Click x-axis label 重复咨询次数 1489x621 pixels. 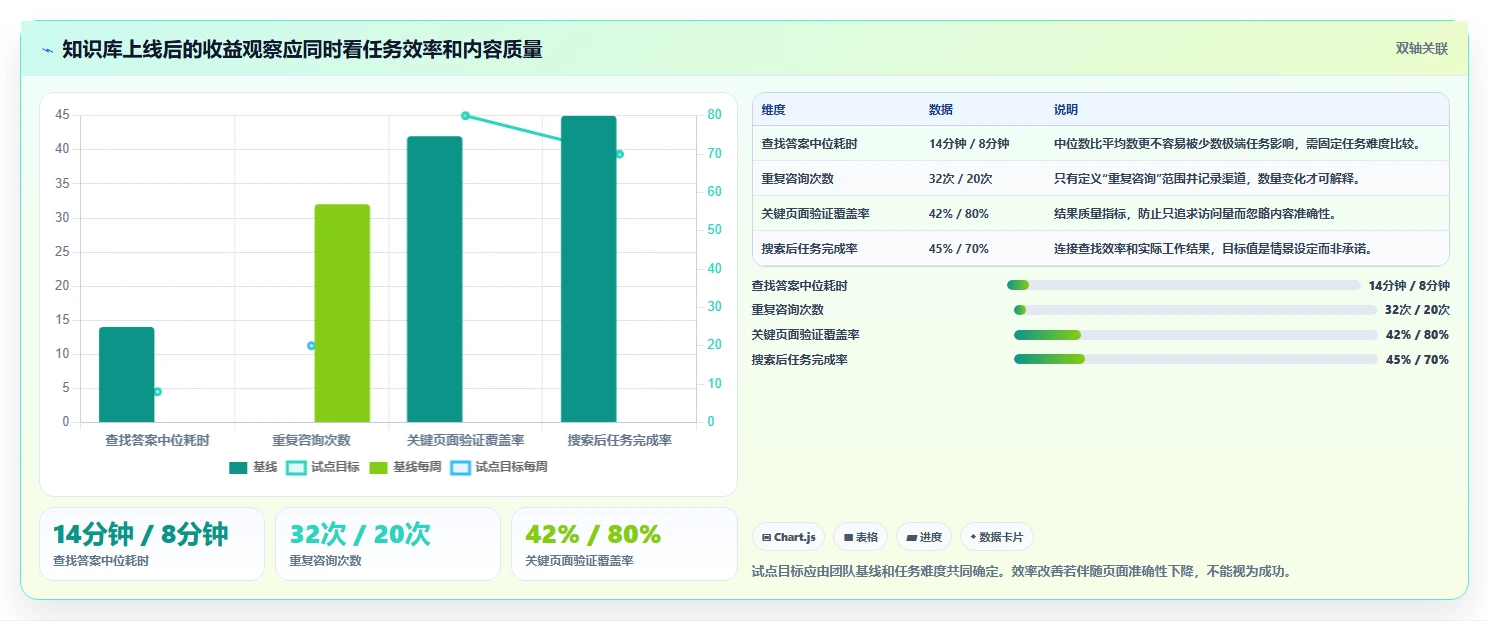[x=311, y=440]
